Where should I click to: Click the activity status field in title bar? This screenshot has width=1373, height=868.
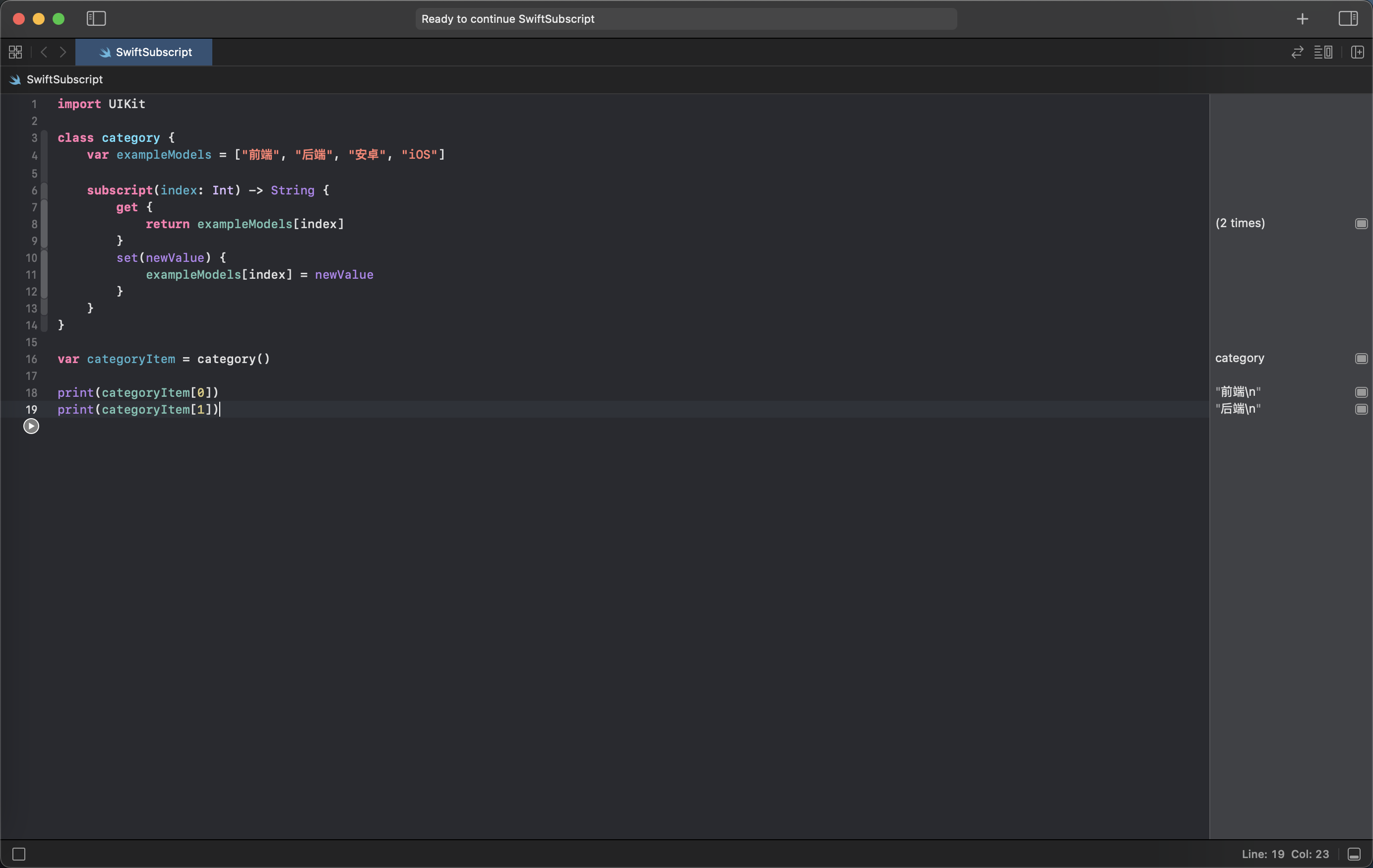pyautogui.click(x=686, y=19)
